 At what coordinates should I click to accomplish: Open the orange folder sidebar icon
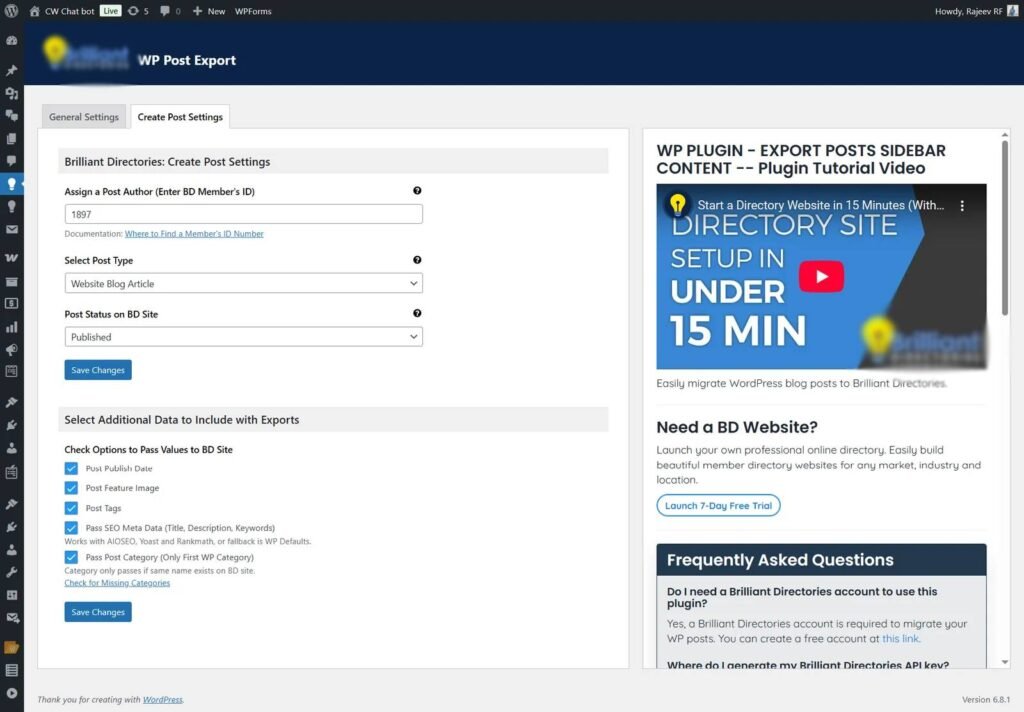11,647
